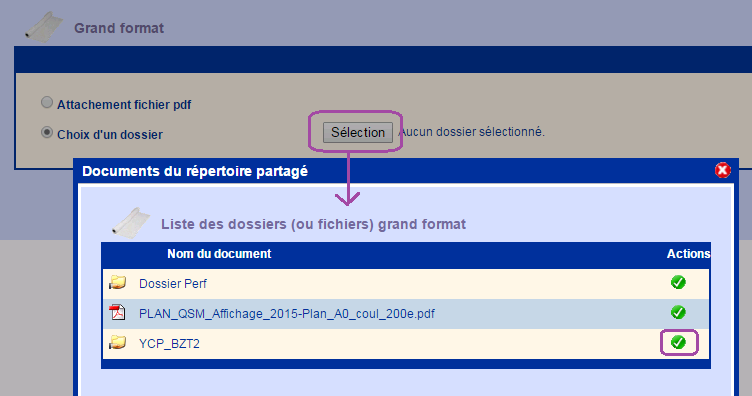
Task: Click the Dossier Perf folder icon
Action: [x=118, y=282]
